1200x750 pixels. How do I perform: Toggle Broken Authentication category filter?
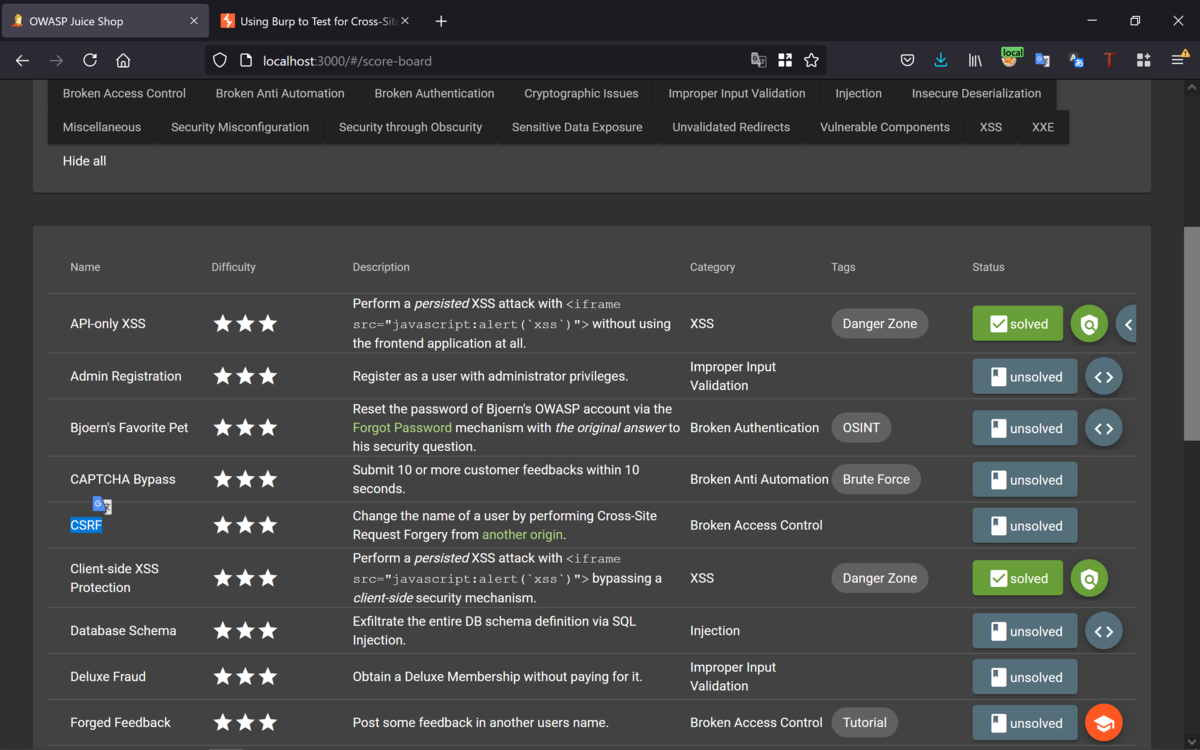pos(434,93)
